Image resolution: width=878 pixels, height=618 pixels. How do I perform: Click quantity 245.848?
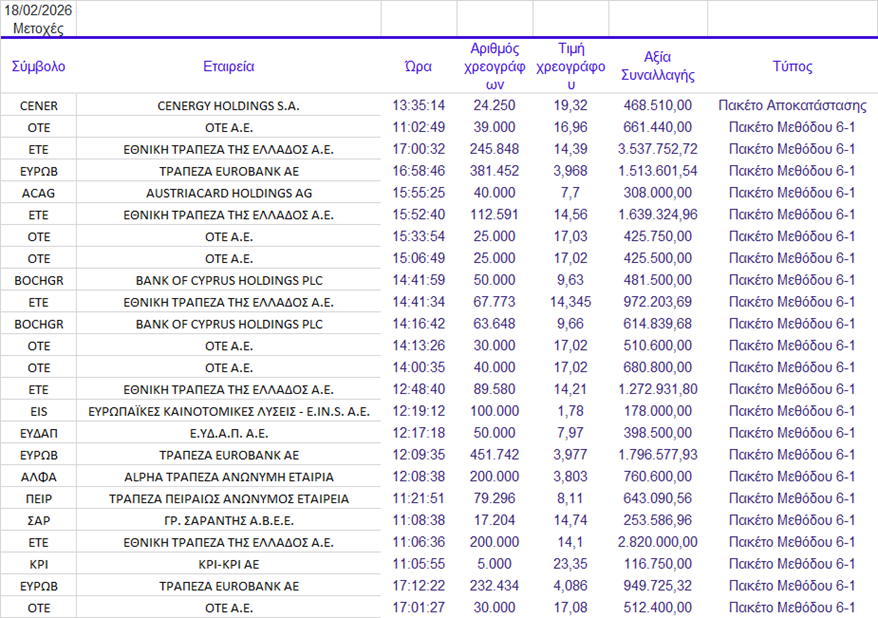(494, 149)
